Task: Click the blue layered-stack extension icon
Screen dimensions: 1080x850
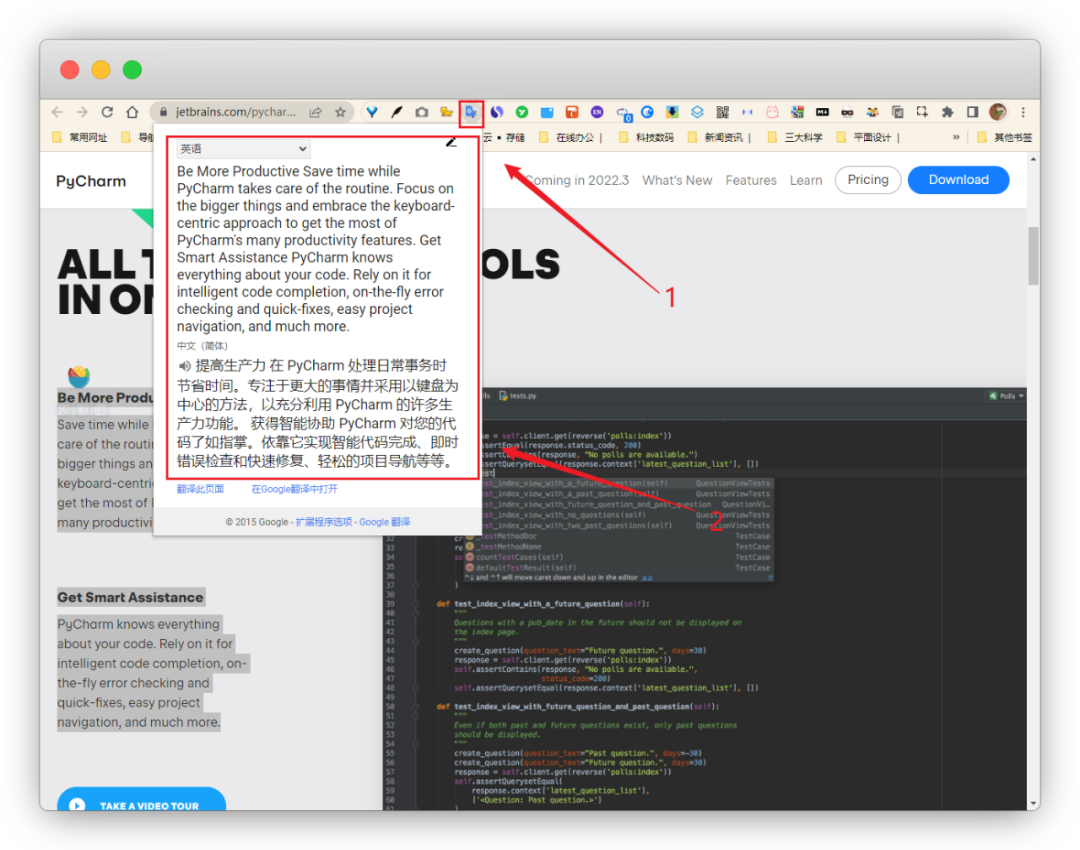Action: point(697,112)
